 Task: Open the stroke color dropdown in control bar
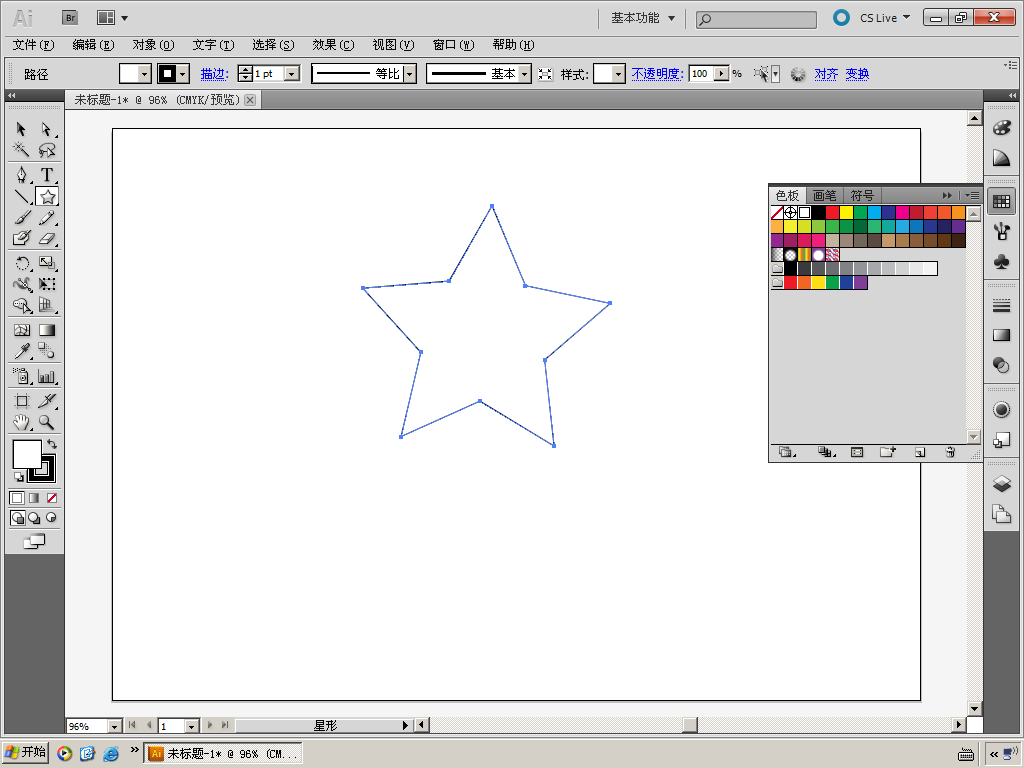[x=183, y=74]
